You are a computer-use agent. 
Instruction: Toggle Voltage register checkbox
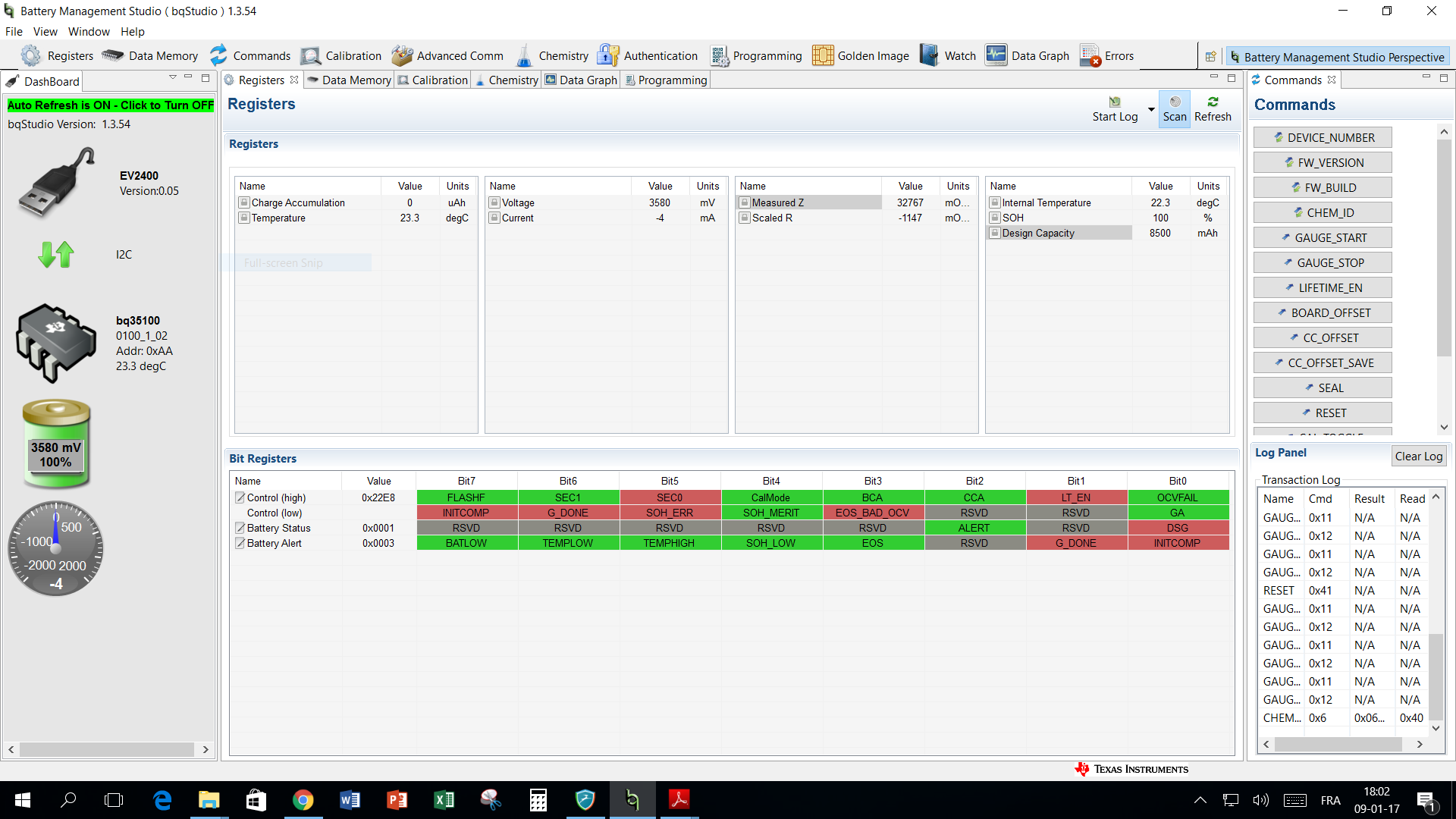click(x=494, y=202)
